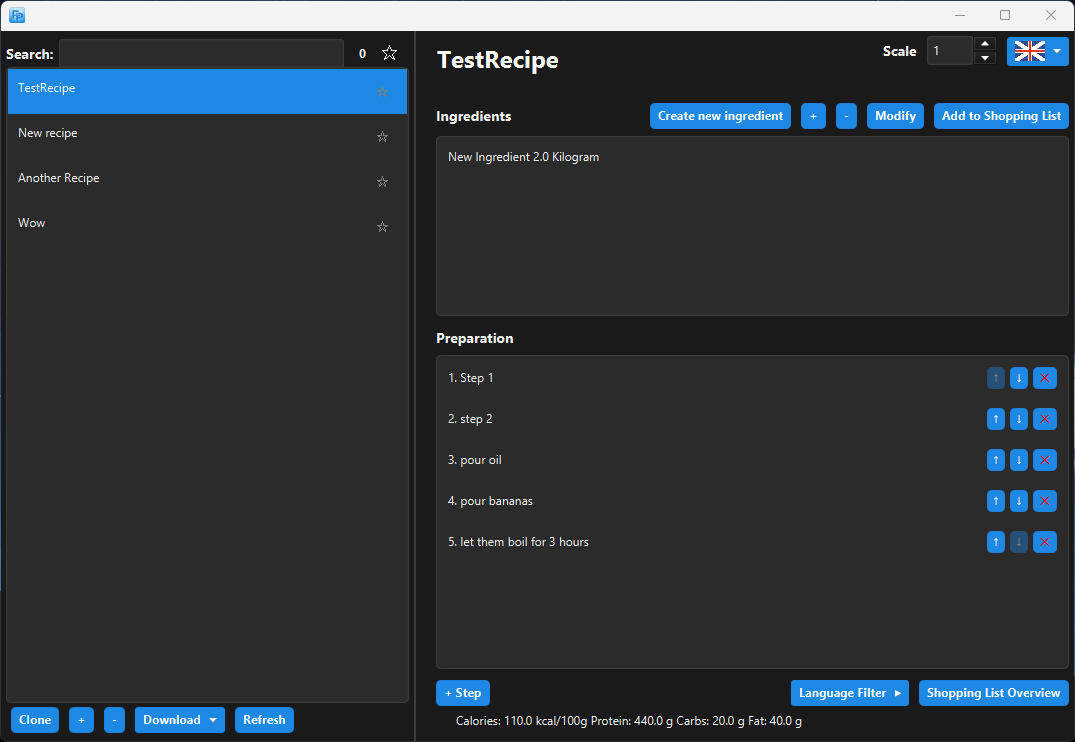Open the Shopping List Overview
Image resolution: width=1075 pixels, height=742 pixels.
click(x=993, y=693)
